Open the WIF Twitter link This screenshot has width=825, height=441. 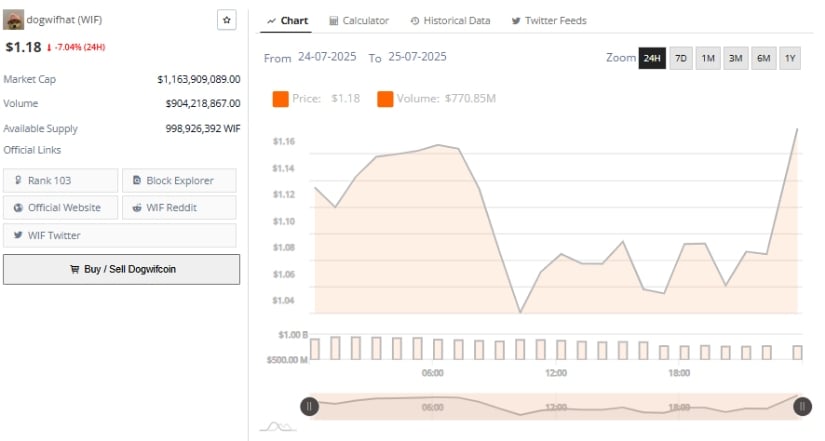tap(119, 235)
